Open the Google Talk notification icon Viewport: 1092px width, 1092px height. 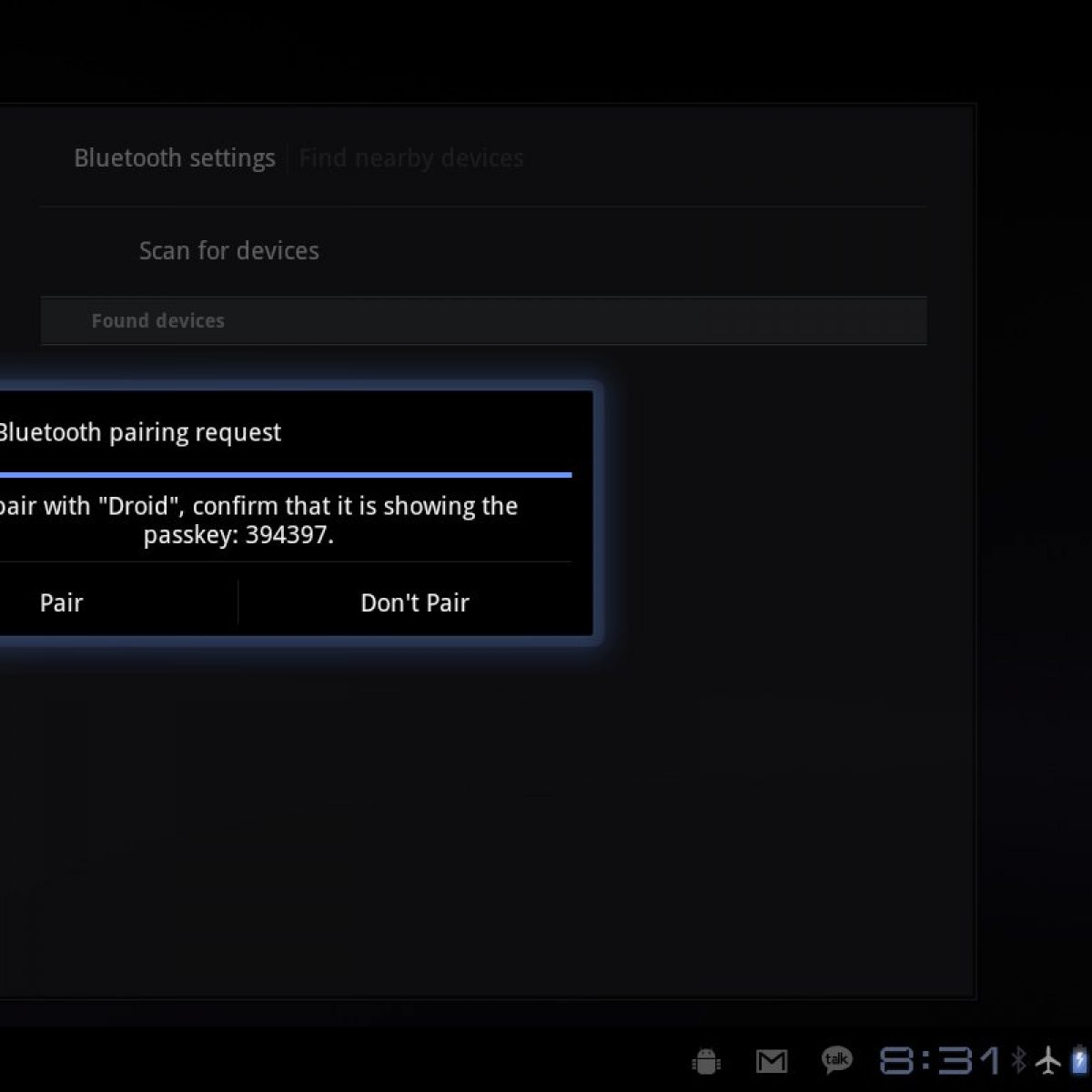click(836, 1059)
